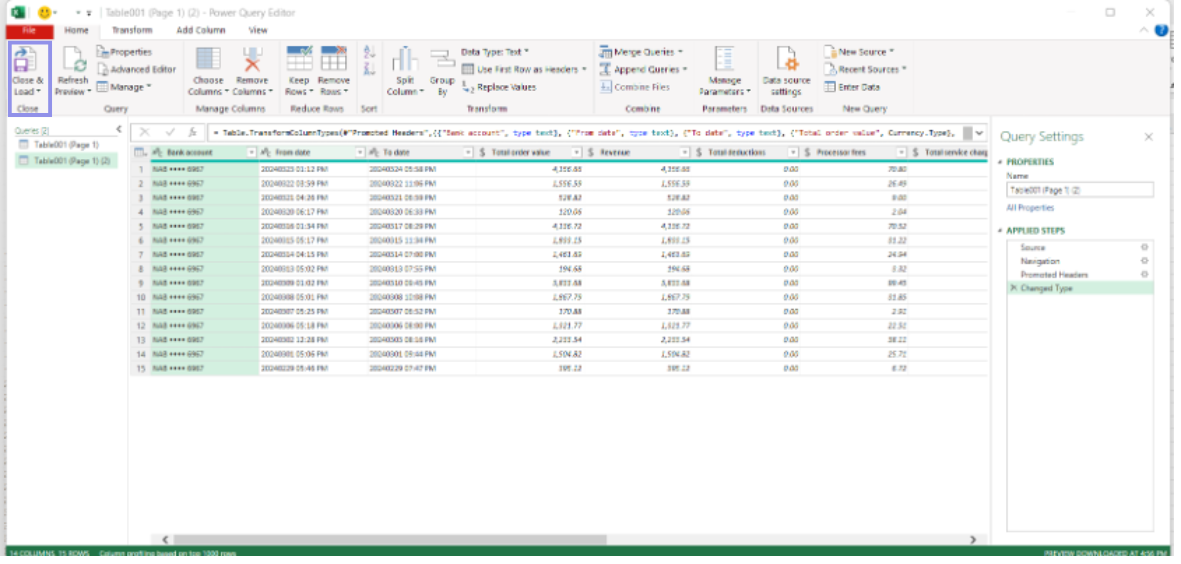Click the Remove Rows icon

[334, 59]
